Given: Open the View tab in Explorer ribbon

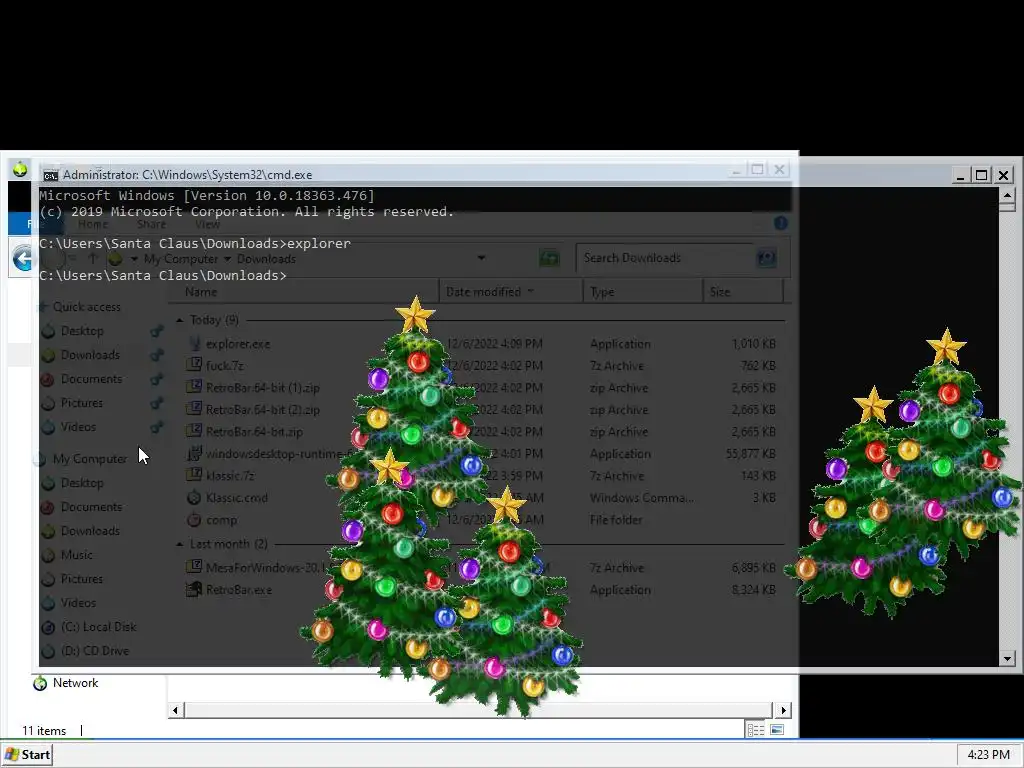Looking at the screenshot, I should (x=207, y=224).
